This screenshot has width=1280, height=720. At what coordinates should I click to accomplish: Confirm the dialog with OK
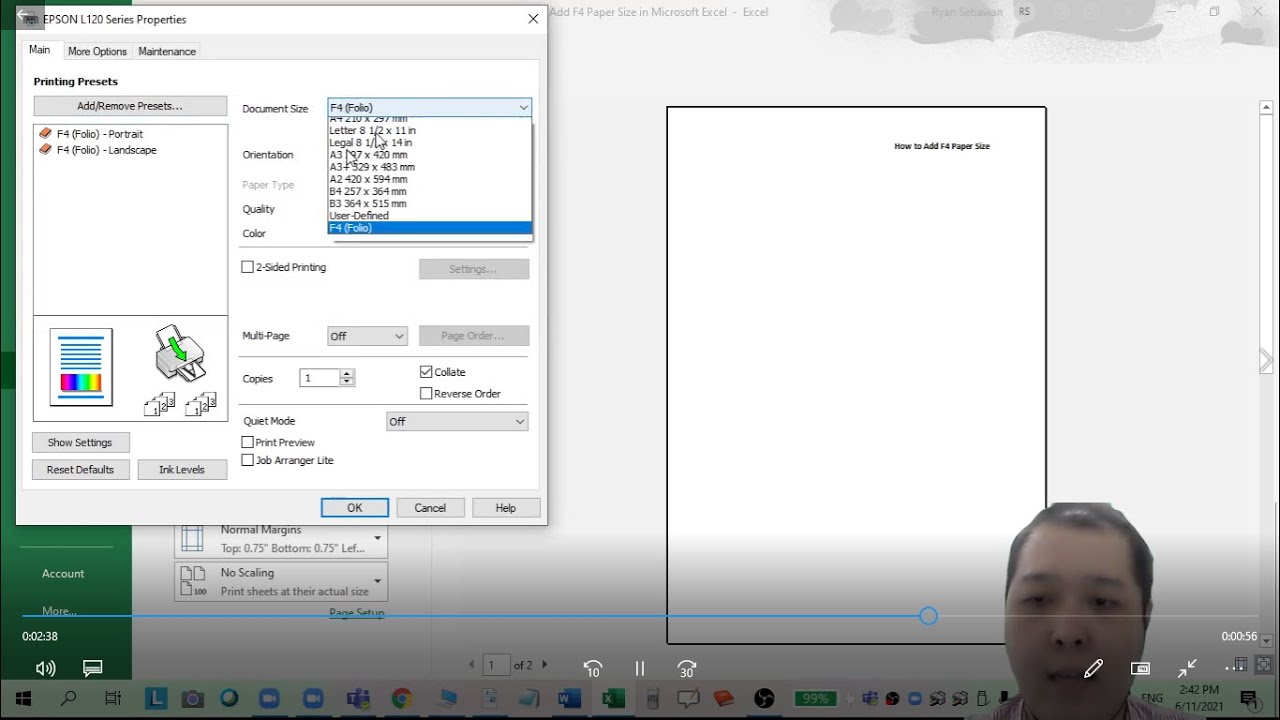[354, 507]
